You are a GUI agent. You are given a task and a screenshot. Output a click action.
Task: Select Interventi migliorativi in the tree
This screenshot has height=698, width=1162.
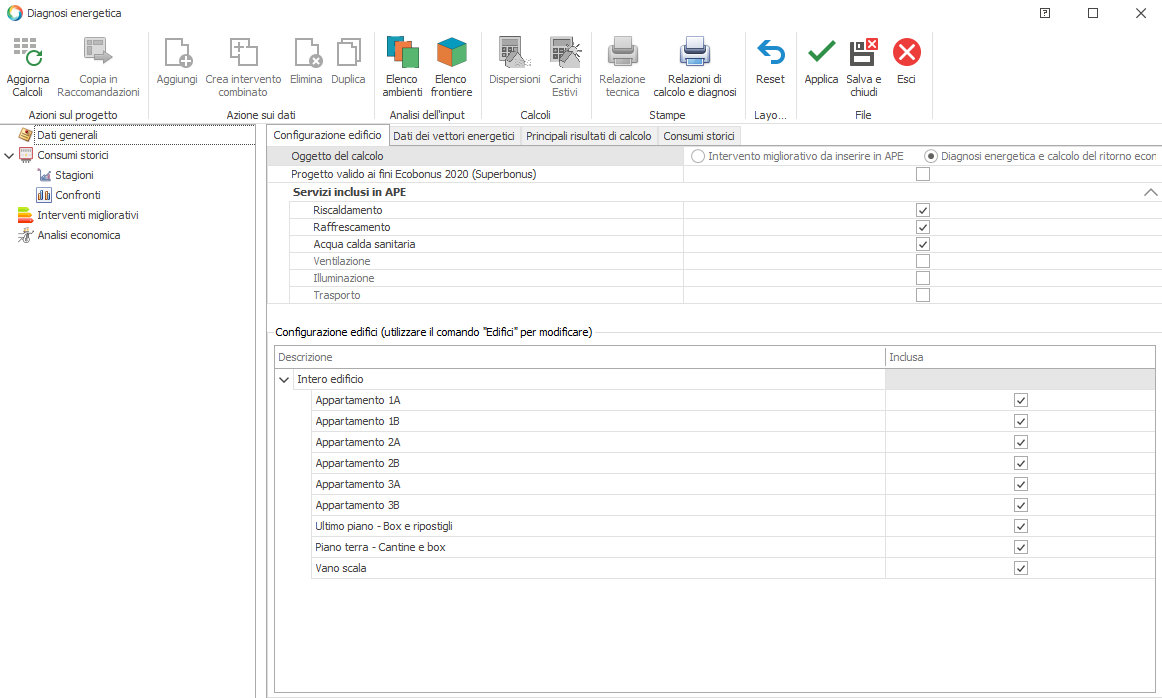[87, 215]
